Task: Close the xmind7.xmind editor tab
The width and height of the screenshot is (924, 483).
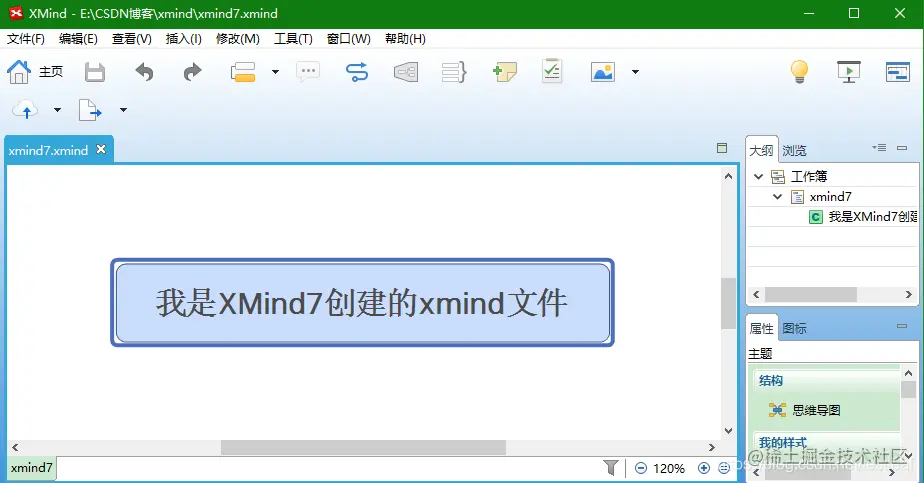Action: (x=101, y=149)
